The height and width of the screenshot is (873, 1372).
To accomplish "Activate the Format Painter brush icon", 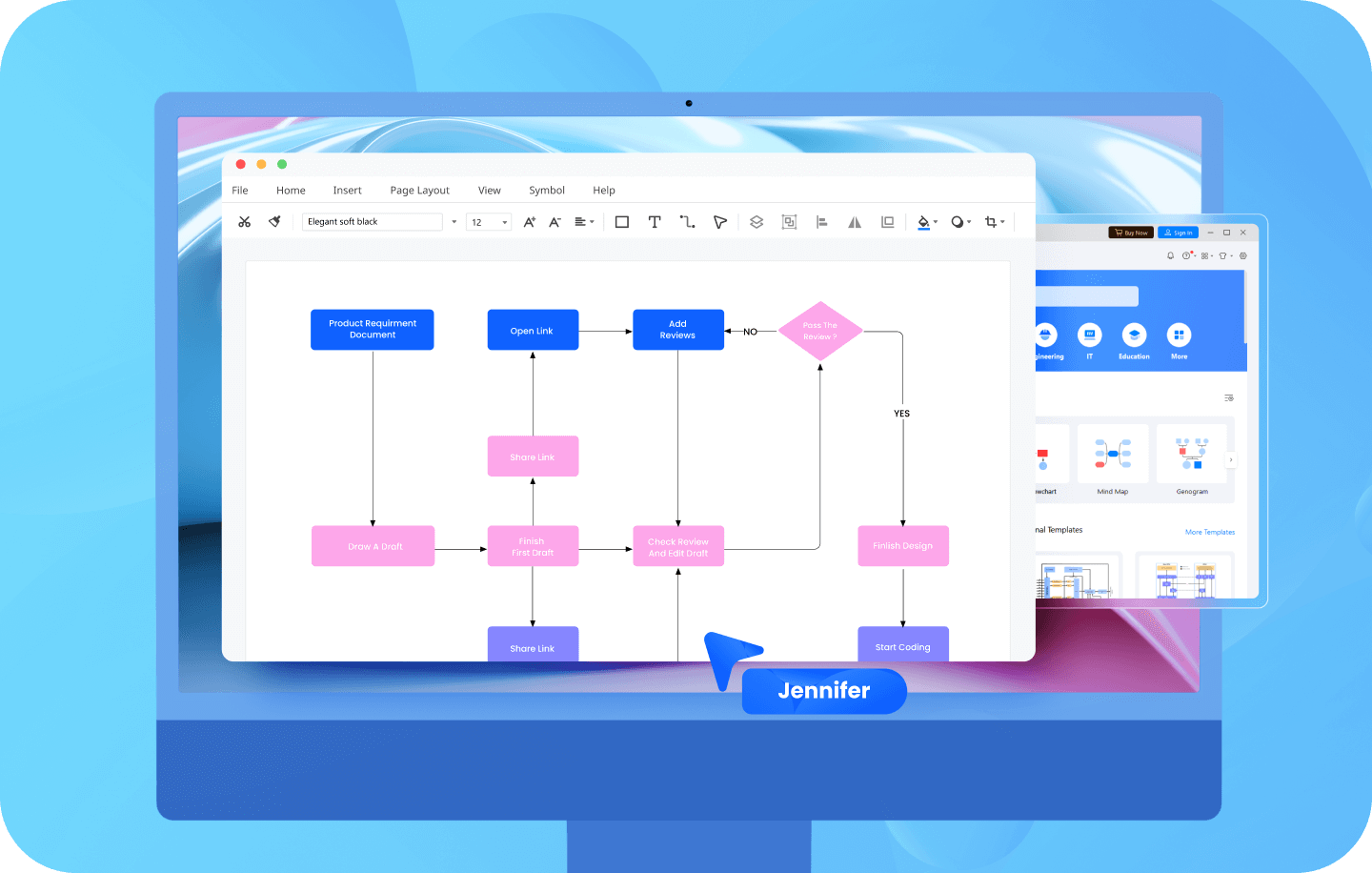I will click(274, 222).
